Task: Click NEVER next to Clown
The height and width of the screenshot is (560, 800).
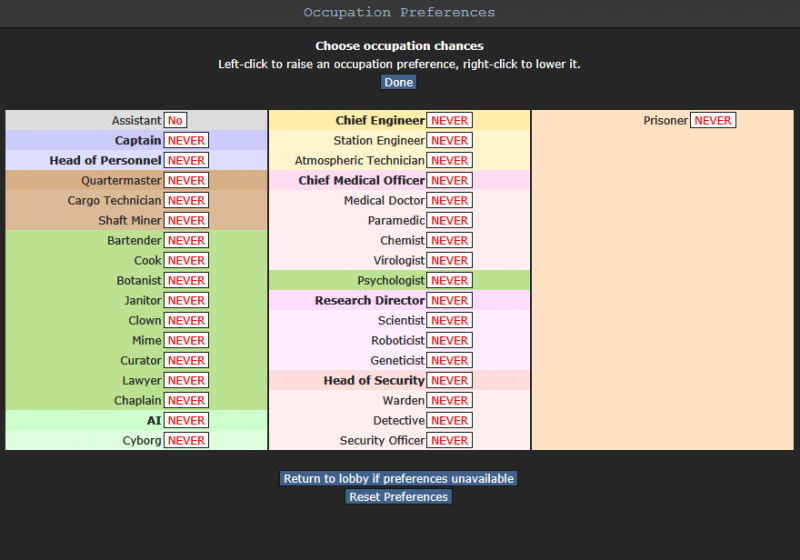Action: coord(186,320)
